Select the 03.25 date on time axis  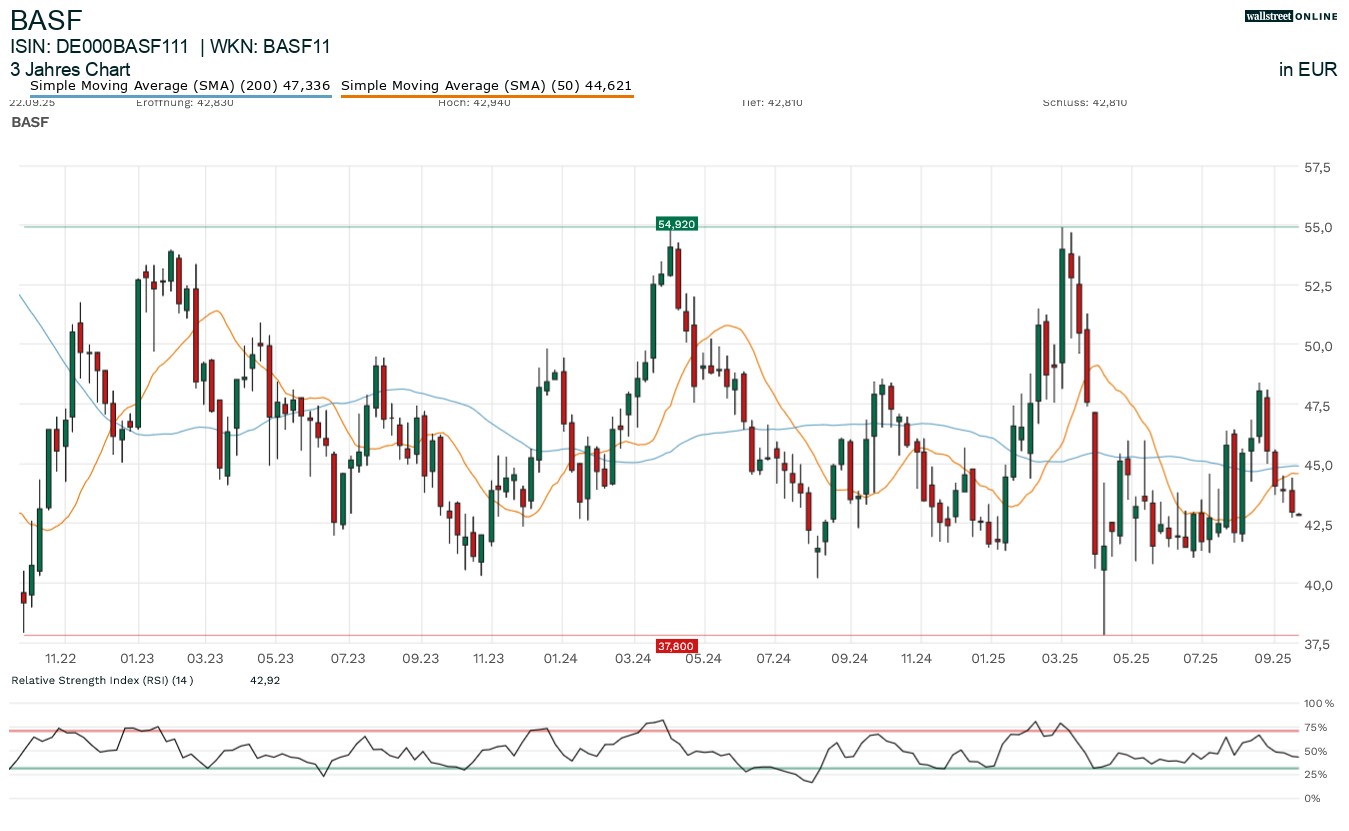pyautogui.click(x=1060, y=658)
